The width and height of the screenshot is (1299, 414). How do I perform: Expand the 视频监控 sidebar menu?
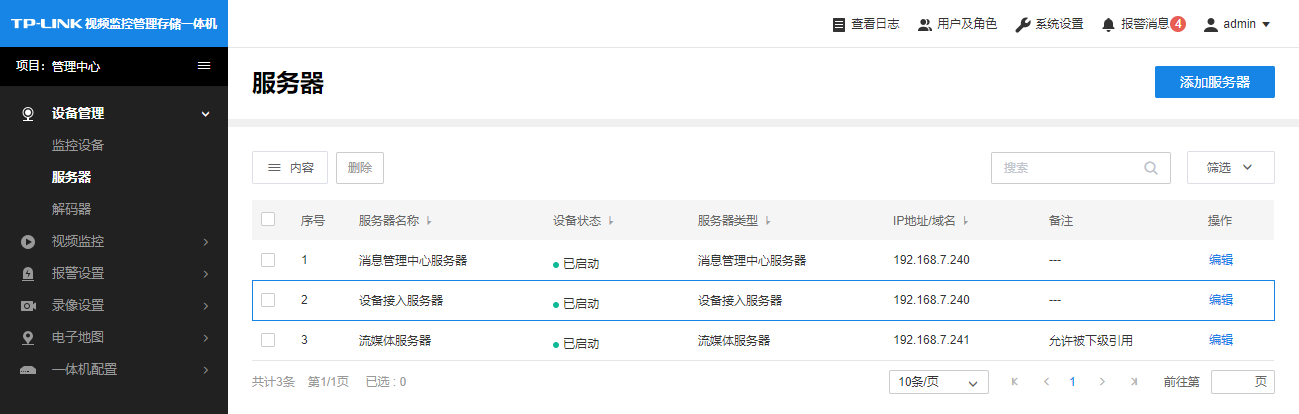(114, 241)
